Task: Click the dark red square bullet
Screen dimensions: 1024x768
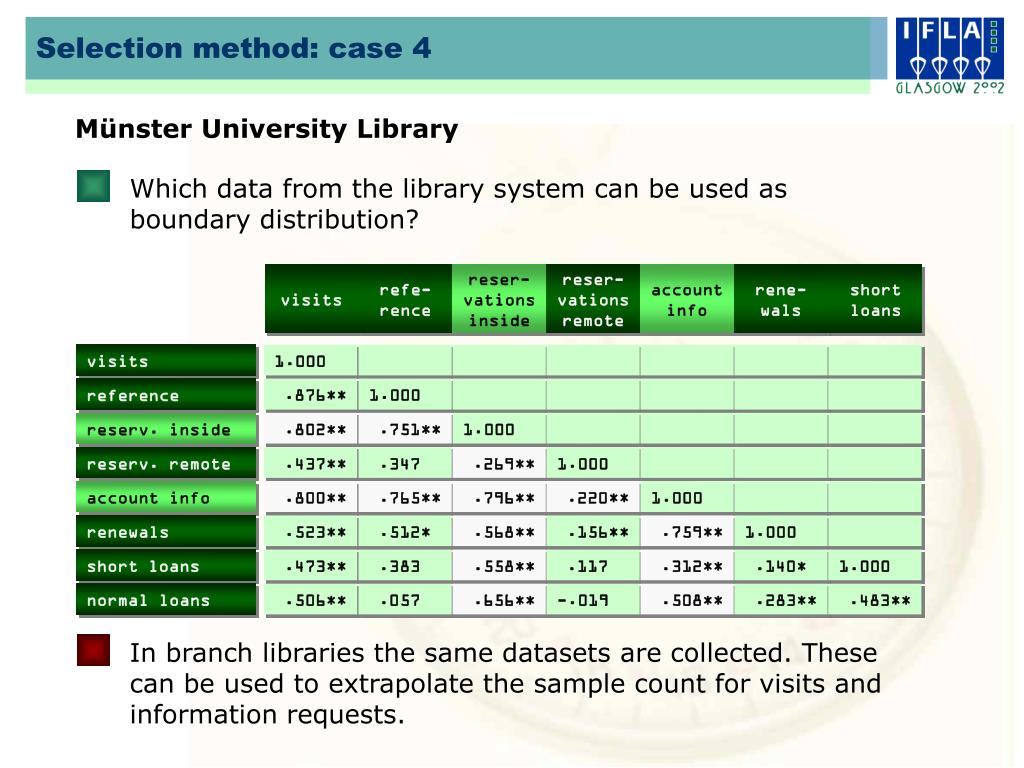Action: [93, 650]
